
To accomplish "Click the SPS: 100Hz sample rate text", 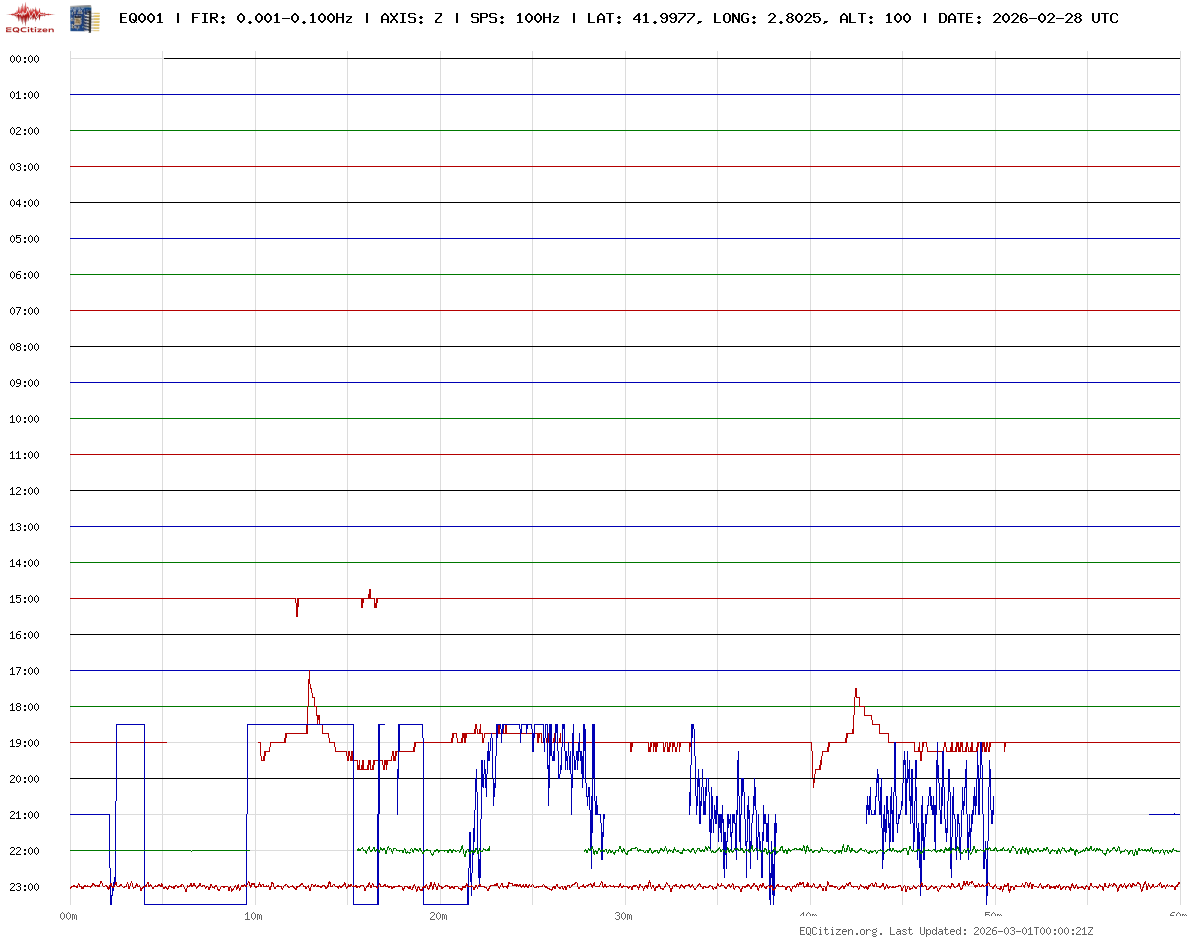I will click(514, 18).
